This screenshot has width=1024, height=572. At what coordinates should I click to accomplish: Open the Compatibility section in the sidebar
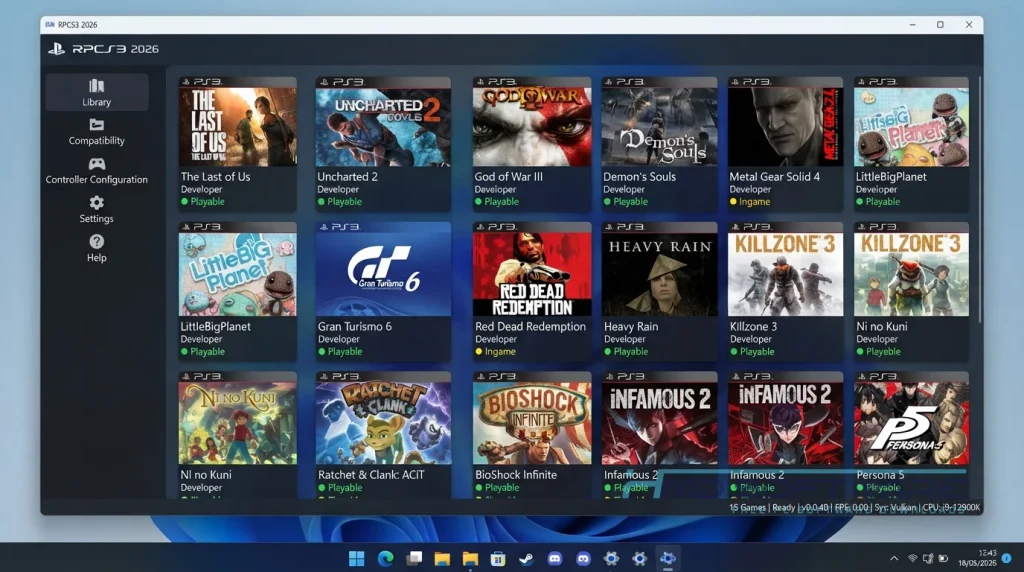coord(97,131)
